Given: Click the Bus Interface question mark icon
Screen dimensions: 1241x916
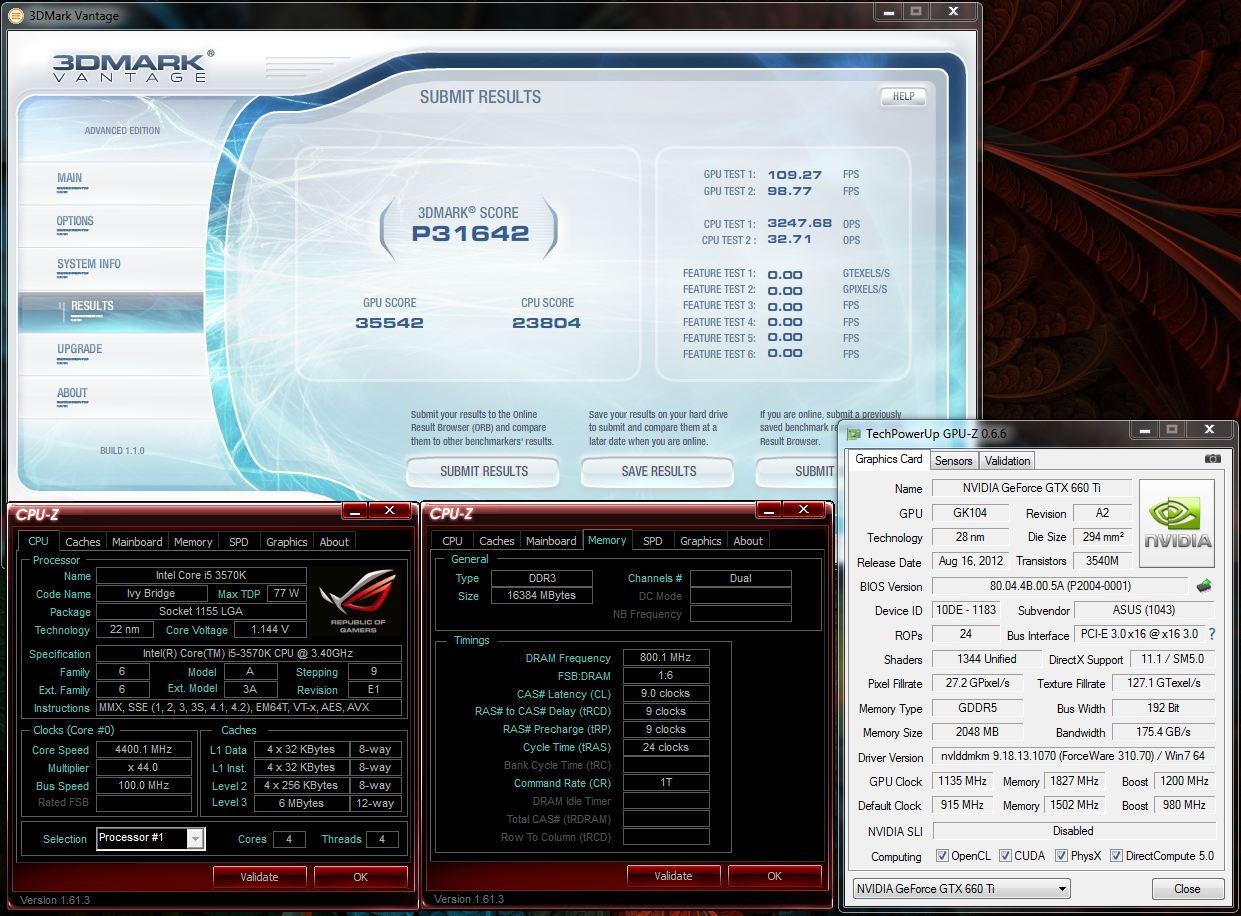Looking at the screenshot, I should [1212, 634].
